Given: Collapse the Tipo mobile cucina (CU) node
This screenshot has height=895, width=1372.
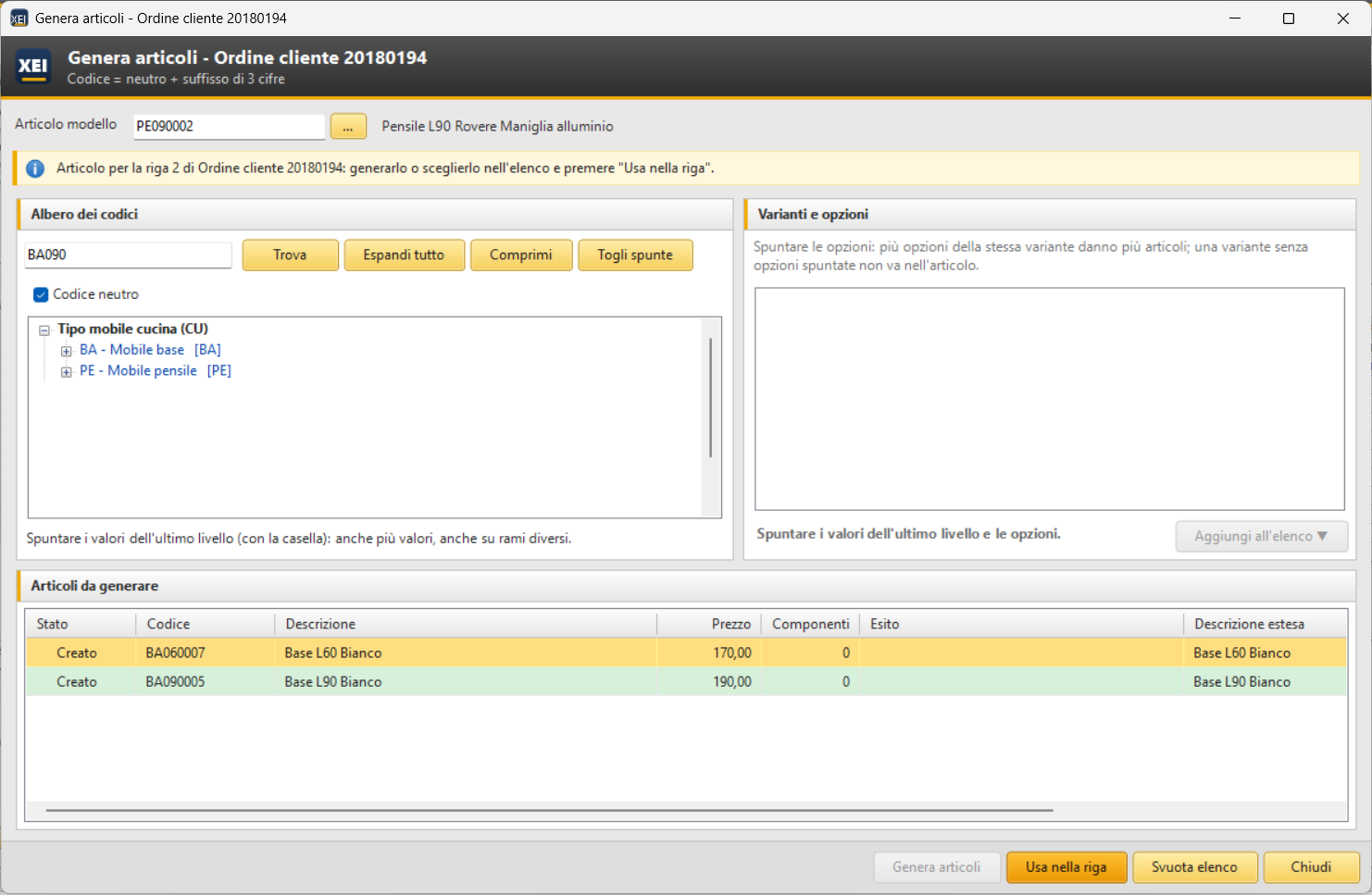Looking at the screenshot, I should click(44, 329).
